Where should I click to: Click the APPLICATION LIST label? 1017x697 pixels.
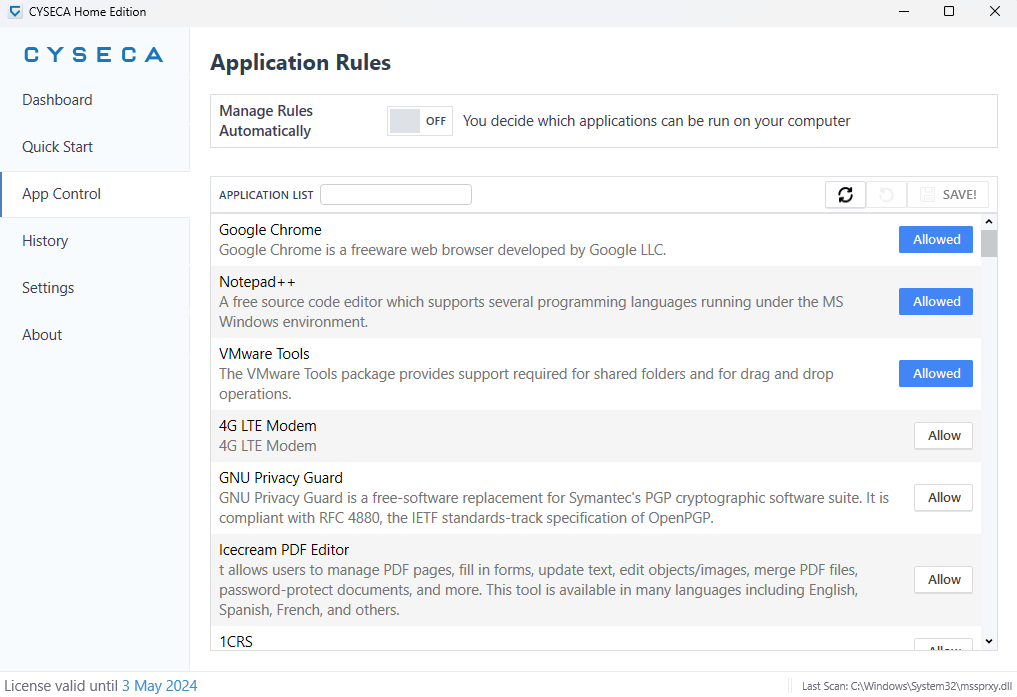point(266,195)
